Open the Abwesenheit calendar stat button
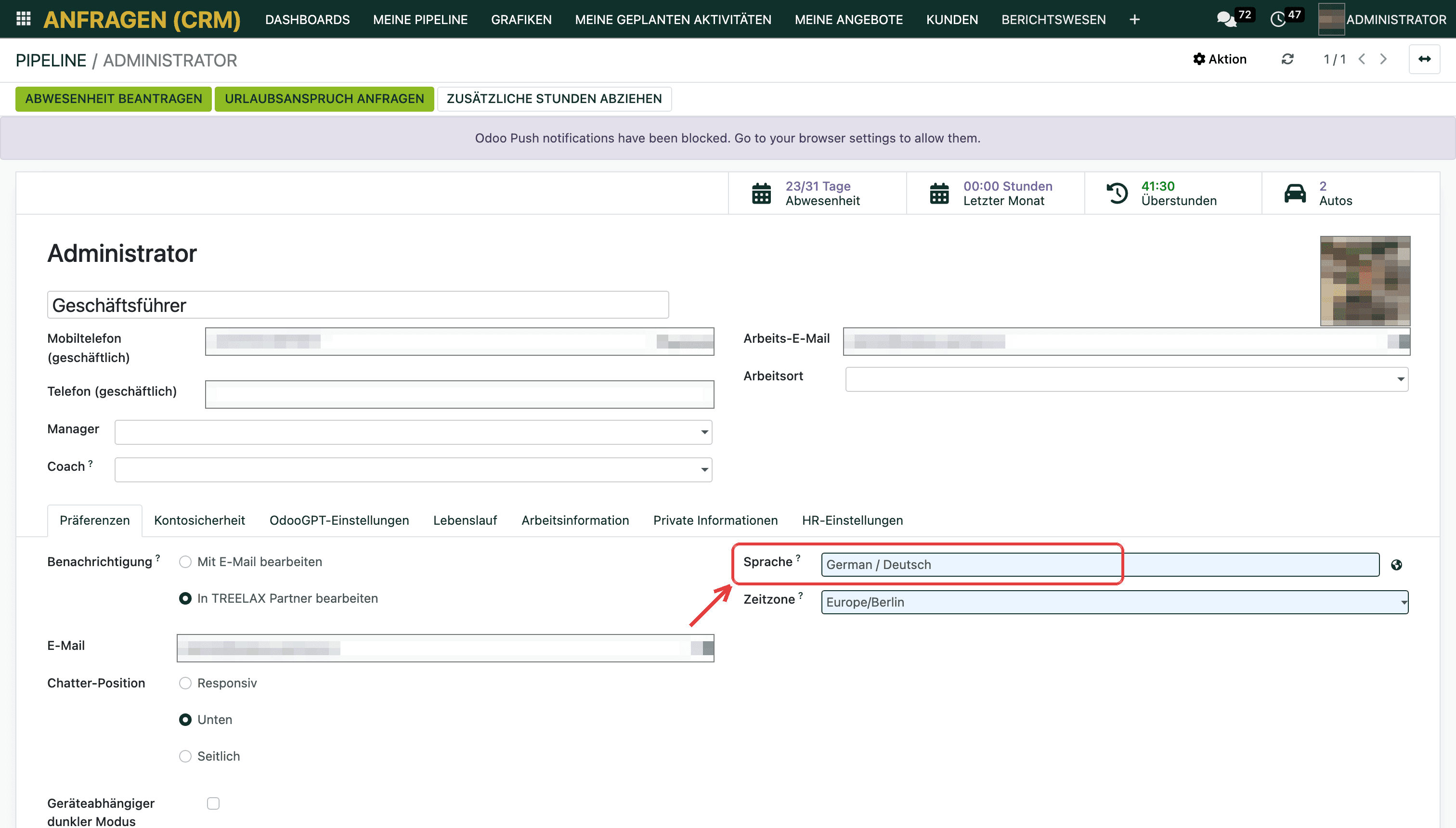1456x828 pixels. point(817,194)
